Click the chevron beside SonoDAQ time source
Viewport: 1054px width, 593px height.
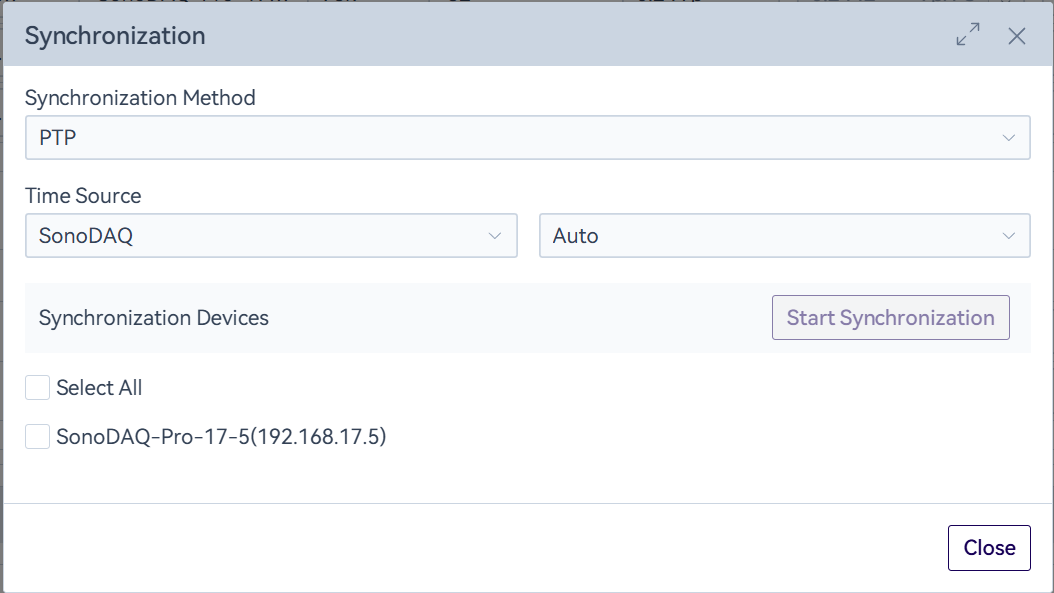click(494, 236)
